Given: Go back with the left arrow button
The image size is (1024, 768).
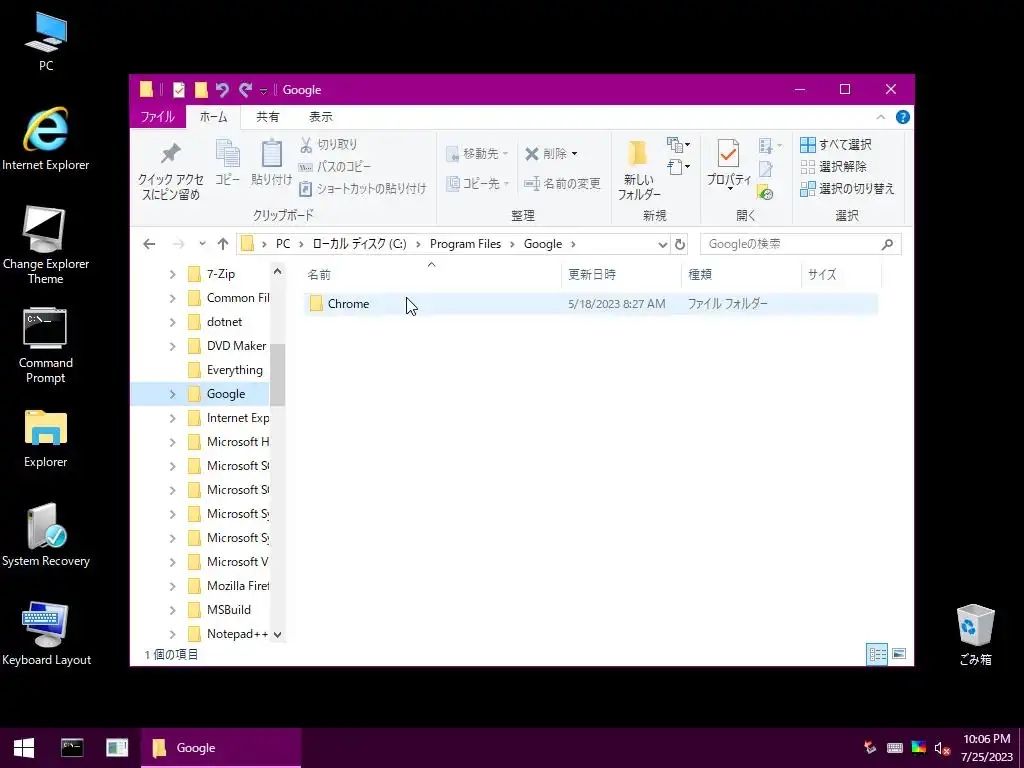Looking at the screenshot, I should 150,244.
